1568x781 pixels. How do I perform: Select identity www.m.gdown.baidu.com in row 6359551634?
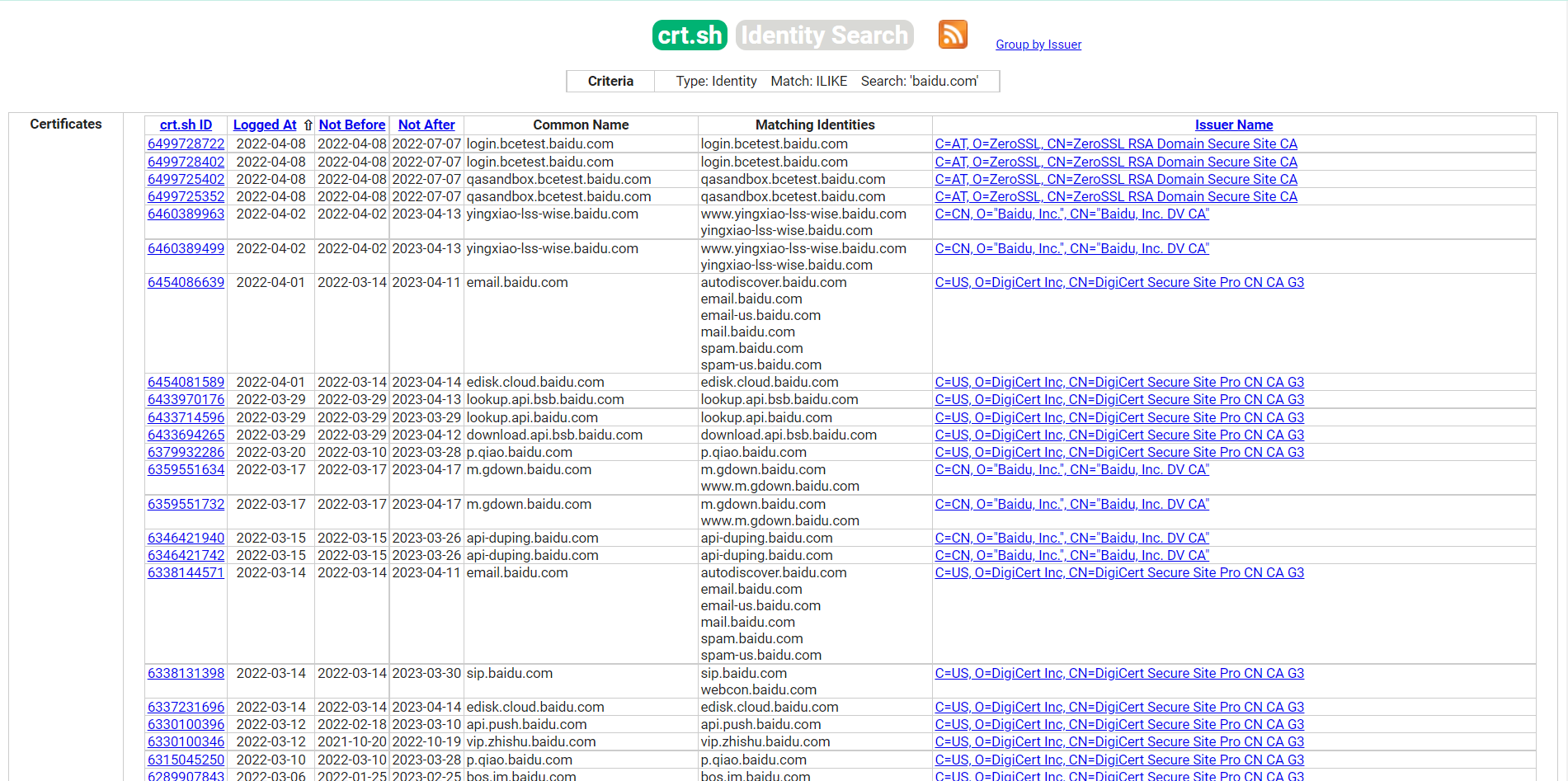780,486
